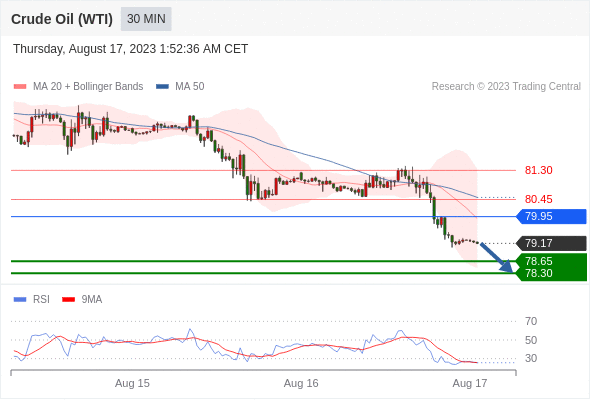This screenshot has width=590, height=400.
Task: Select the blue 79.95 pivot price tag
Action: pyautogui.click(x=551, y=216)
